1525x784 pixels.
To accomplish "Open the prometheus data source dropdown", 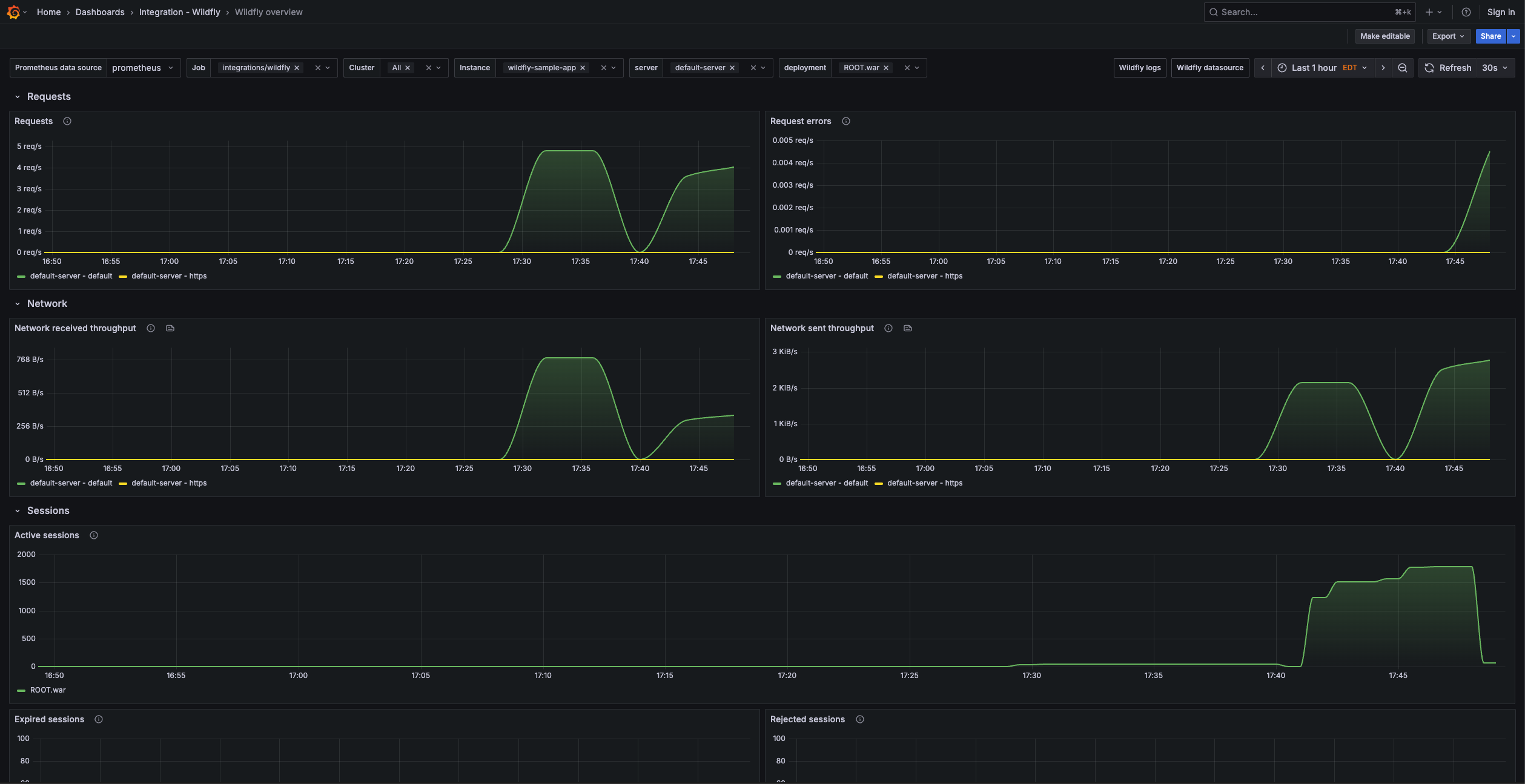I will click(x=144, y=68).
